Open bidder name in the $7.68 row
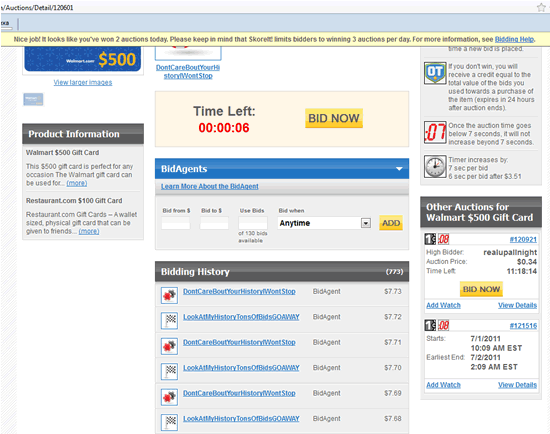Screen dimensions: 550x434 pos(241,419)
